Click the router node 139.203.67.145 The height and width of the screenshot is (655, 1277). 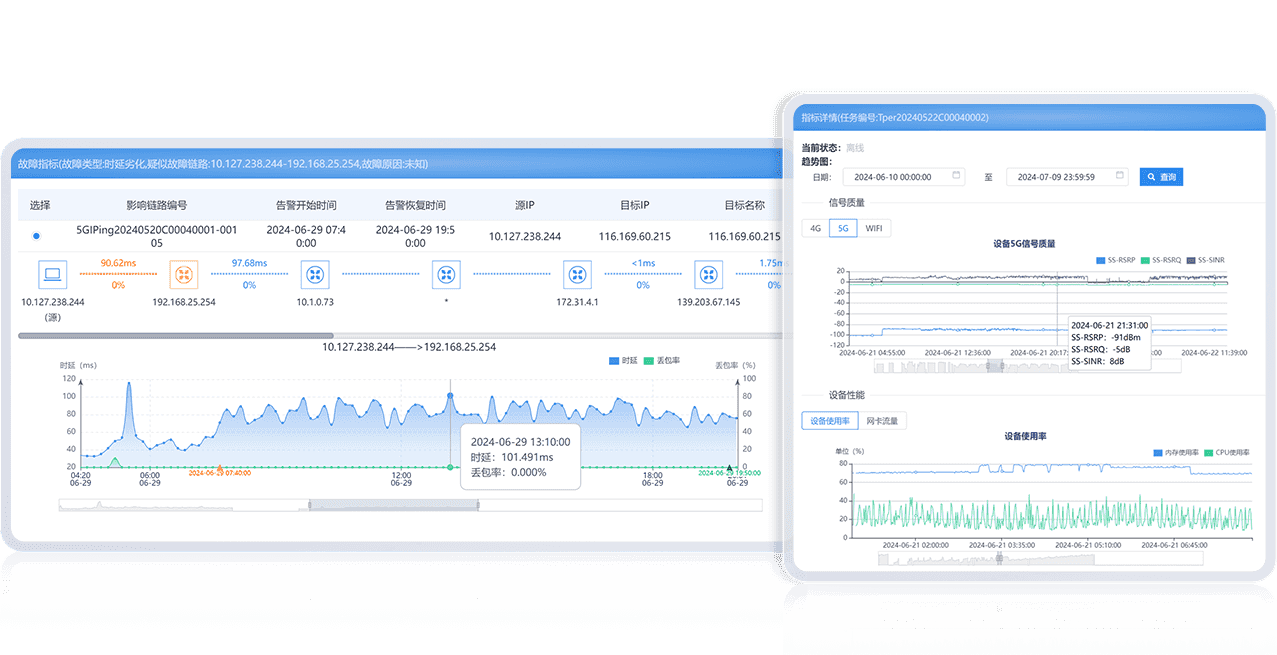(x=709, y=274)
